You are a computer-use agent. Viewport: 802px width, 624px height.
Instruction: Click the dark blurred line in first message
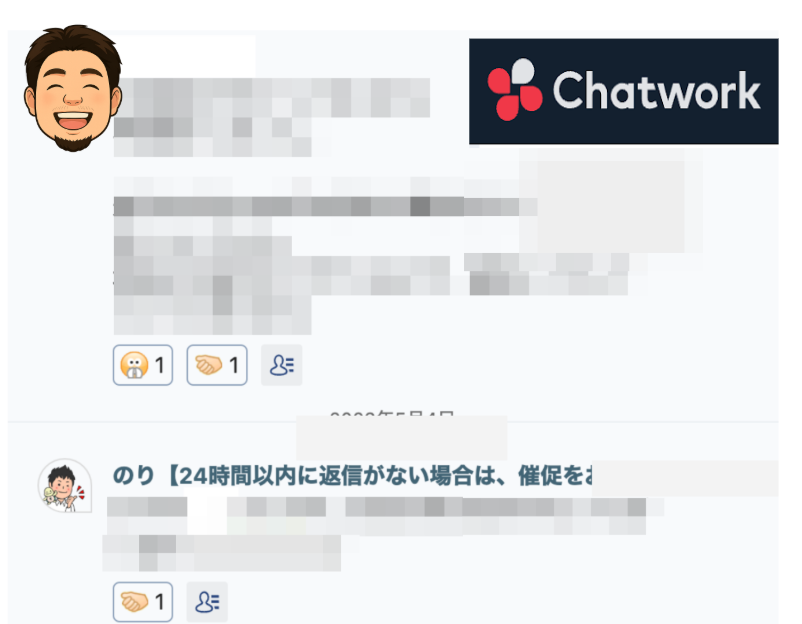325,207
